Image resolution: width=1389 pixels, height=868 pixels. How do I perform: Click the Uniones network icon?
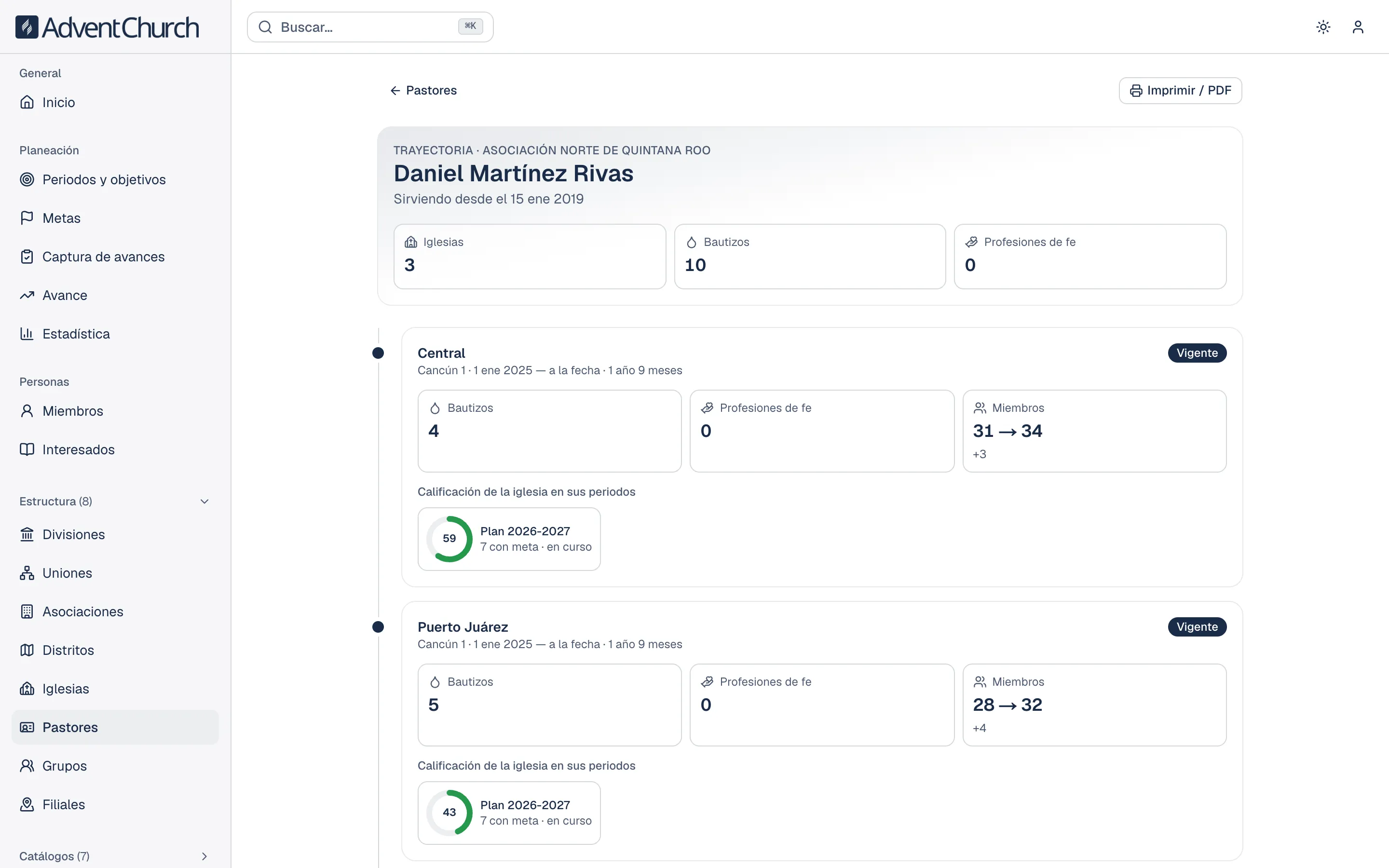point(27,573)
